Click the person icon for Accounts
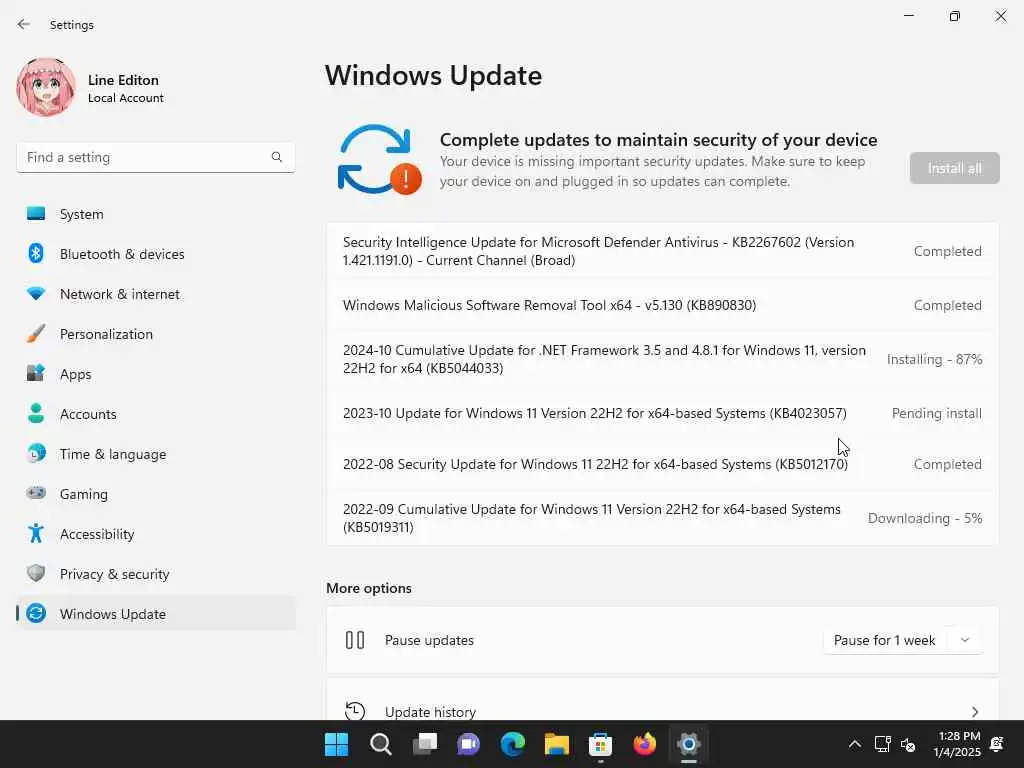The image size is (1024, 768). [36, 413]
